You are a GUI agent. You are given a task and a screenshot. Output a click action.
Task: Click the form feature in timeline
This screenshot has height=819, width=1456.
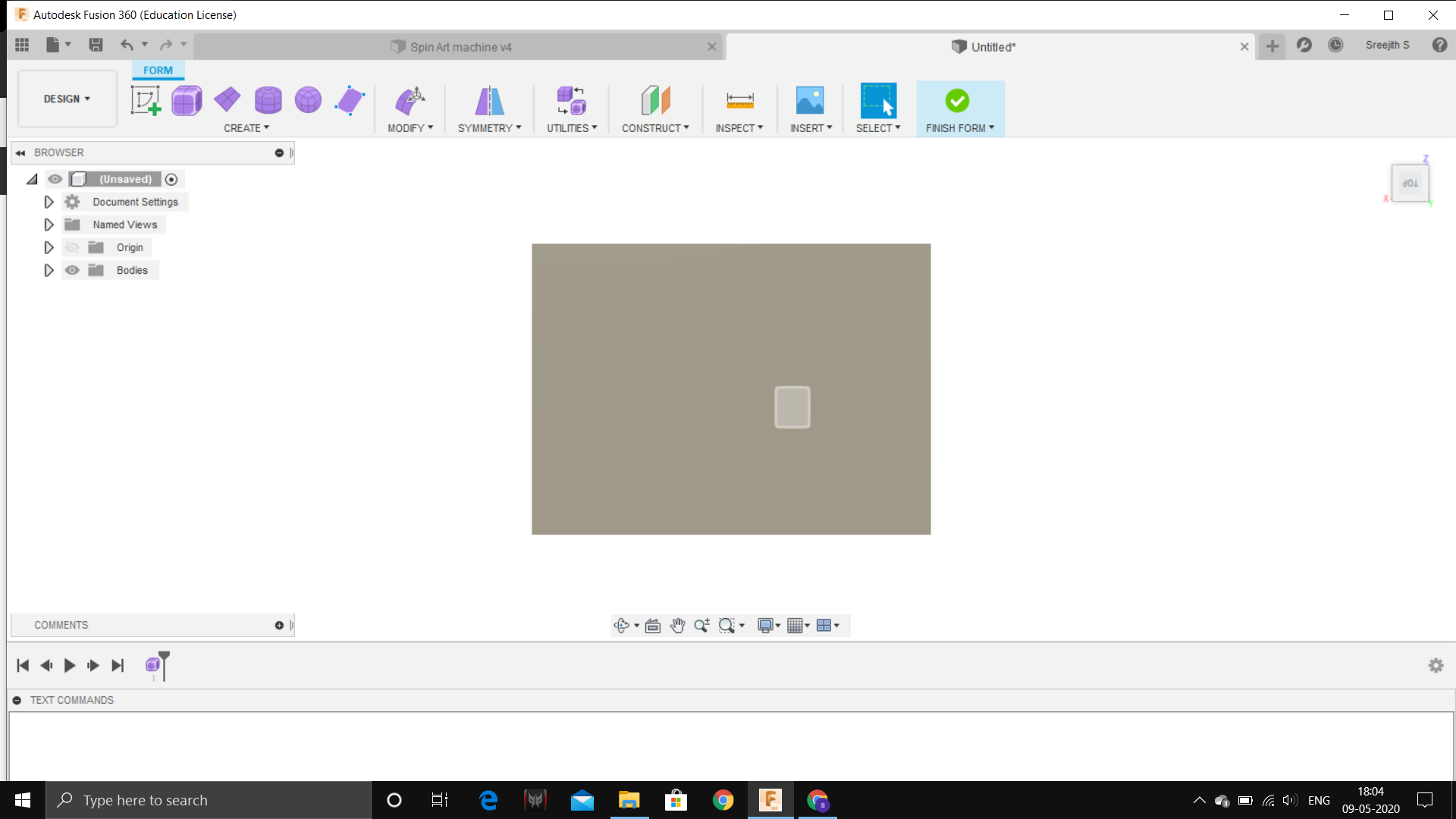tap(152, 665)
